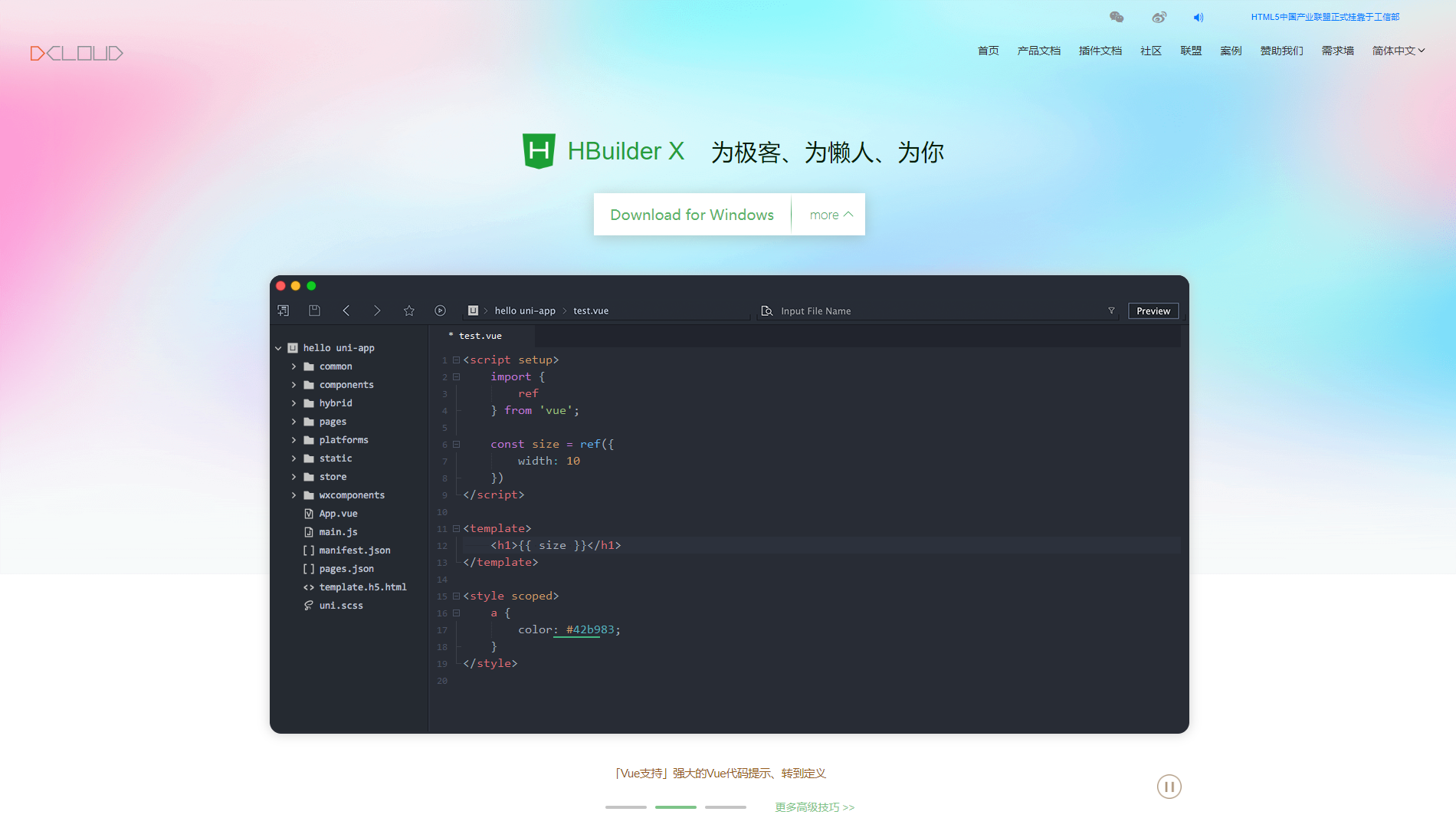Run the project using the play icon
The width and height of the screenshot is (1456, 828).
point(440,310)
